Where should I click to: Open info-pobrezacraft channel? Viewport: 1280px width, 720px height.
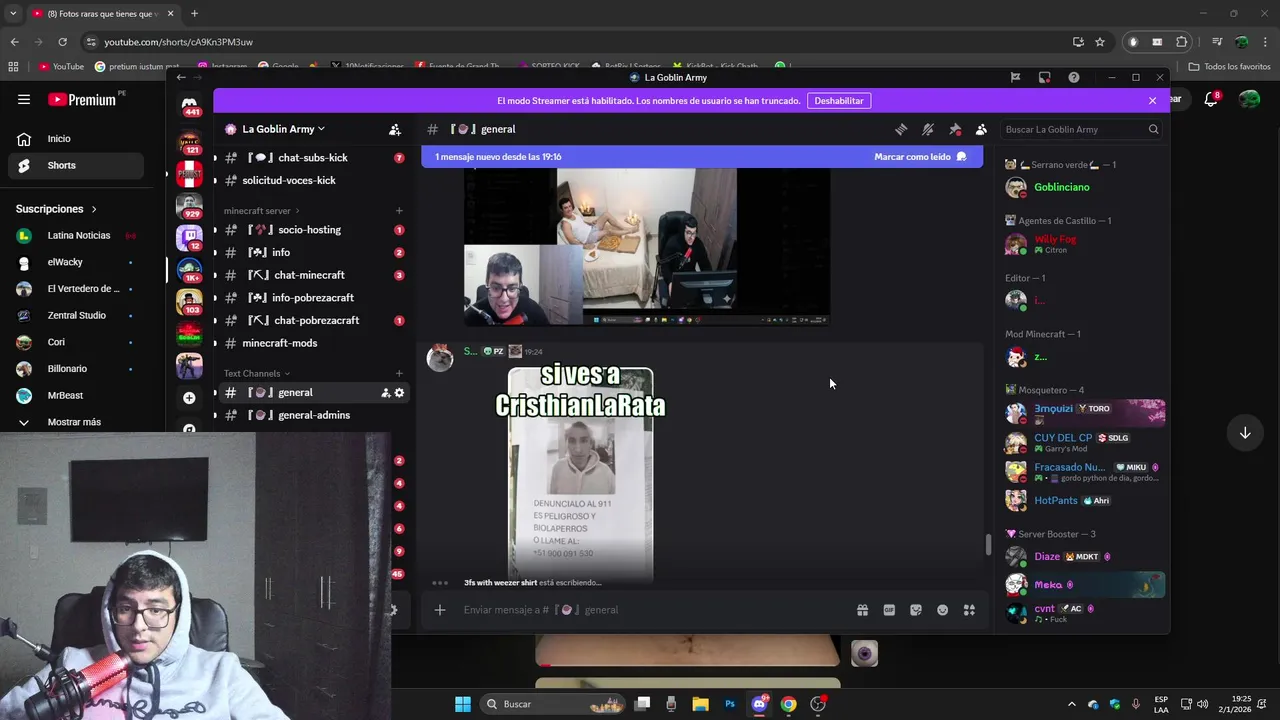pyautogui.click(x=312, y=298)
